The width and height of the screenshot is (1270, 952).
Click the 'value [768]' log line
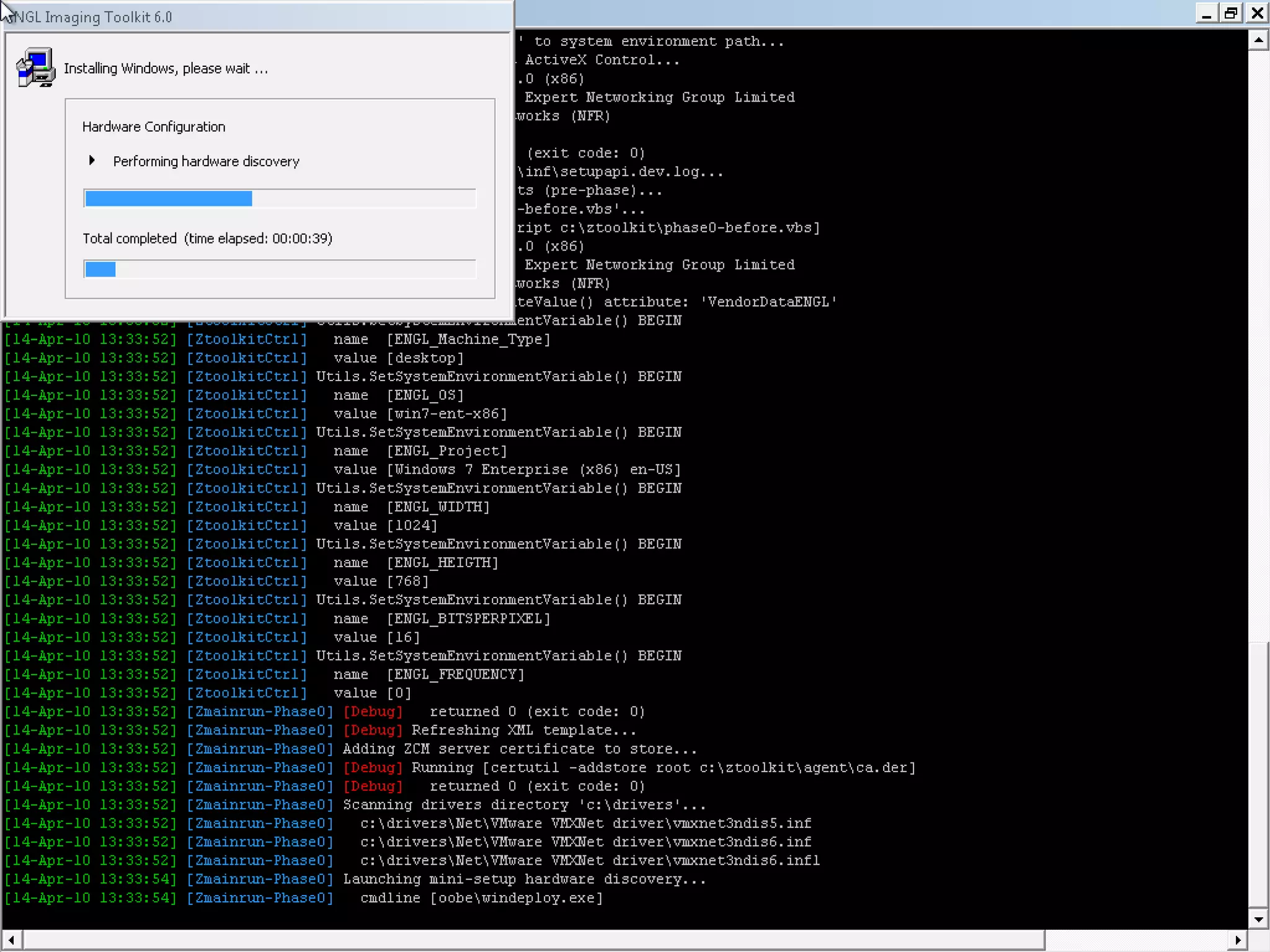click(381, 581)
